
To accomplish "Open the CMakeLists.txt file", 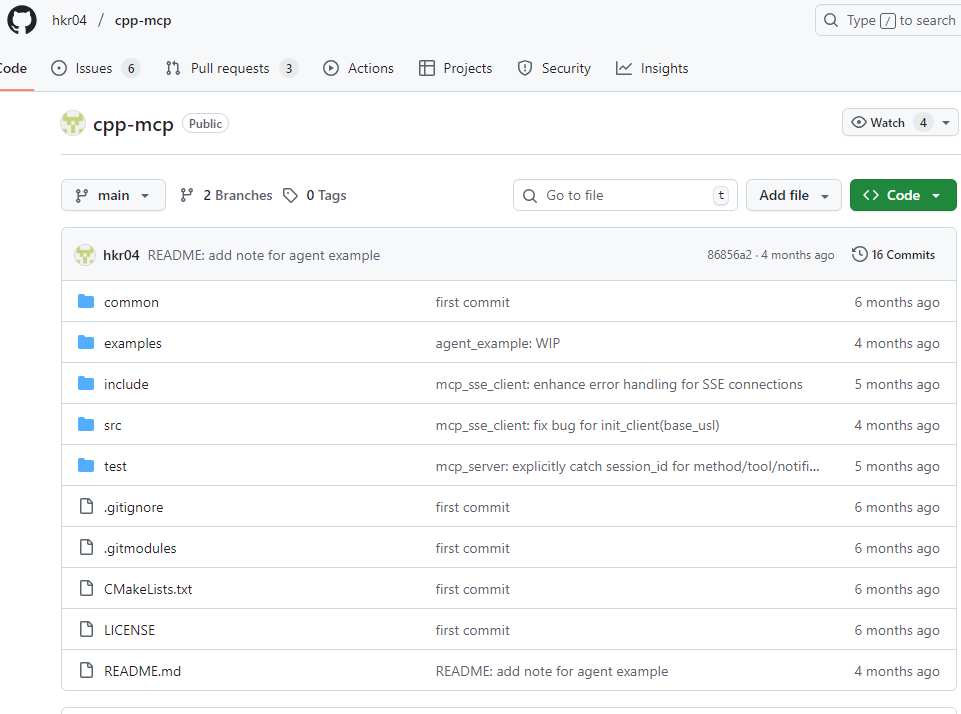I will coord(148,590).
